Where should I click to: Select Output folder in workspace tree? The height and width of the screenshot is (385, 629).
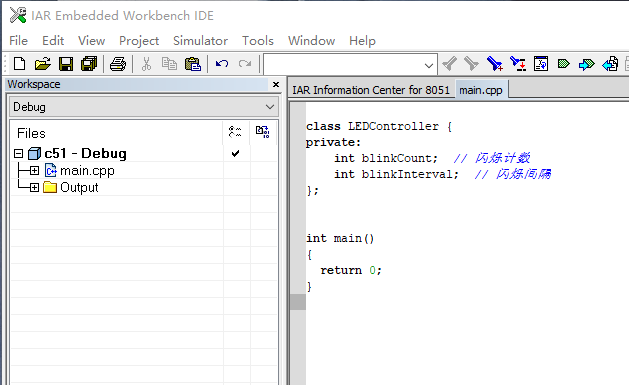[x=79, y=187]
